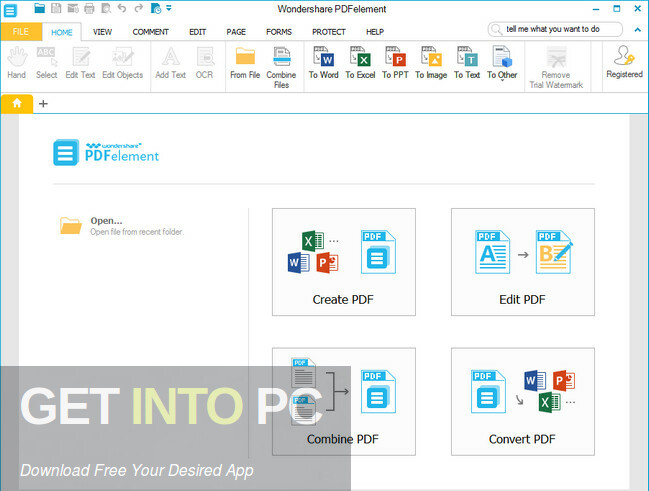Switch to the COMMENT tab
The image size is (649, 491).
tap(151, 32)
